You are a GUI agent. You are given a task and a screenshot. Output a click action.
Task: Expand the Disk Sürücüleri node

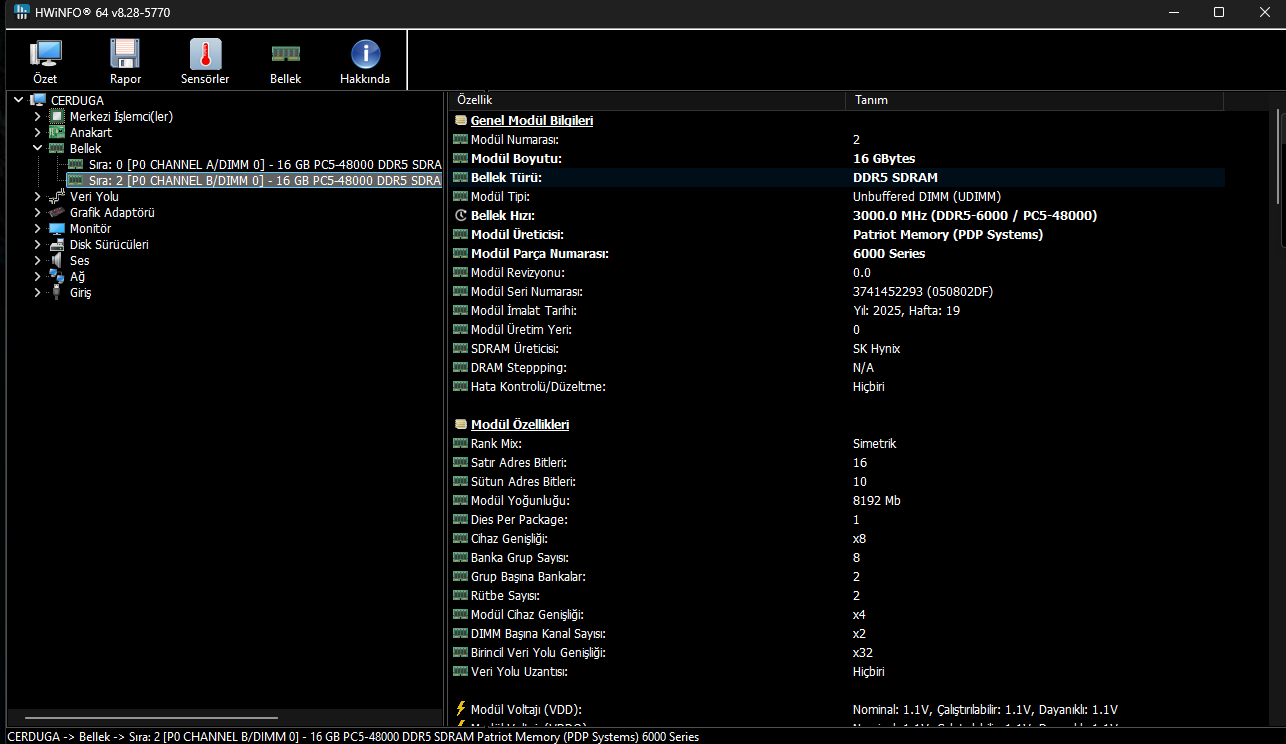(x=37, y=244)
